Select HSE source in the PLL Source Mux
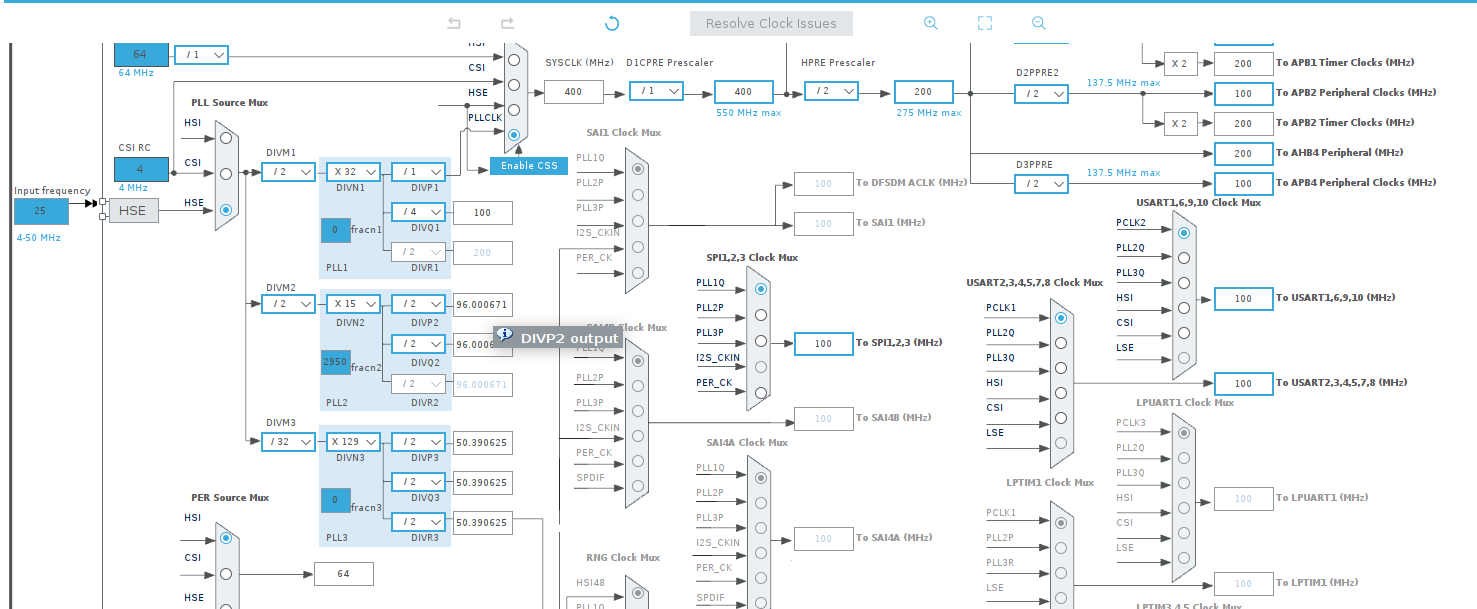 tap(225, 211)
